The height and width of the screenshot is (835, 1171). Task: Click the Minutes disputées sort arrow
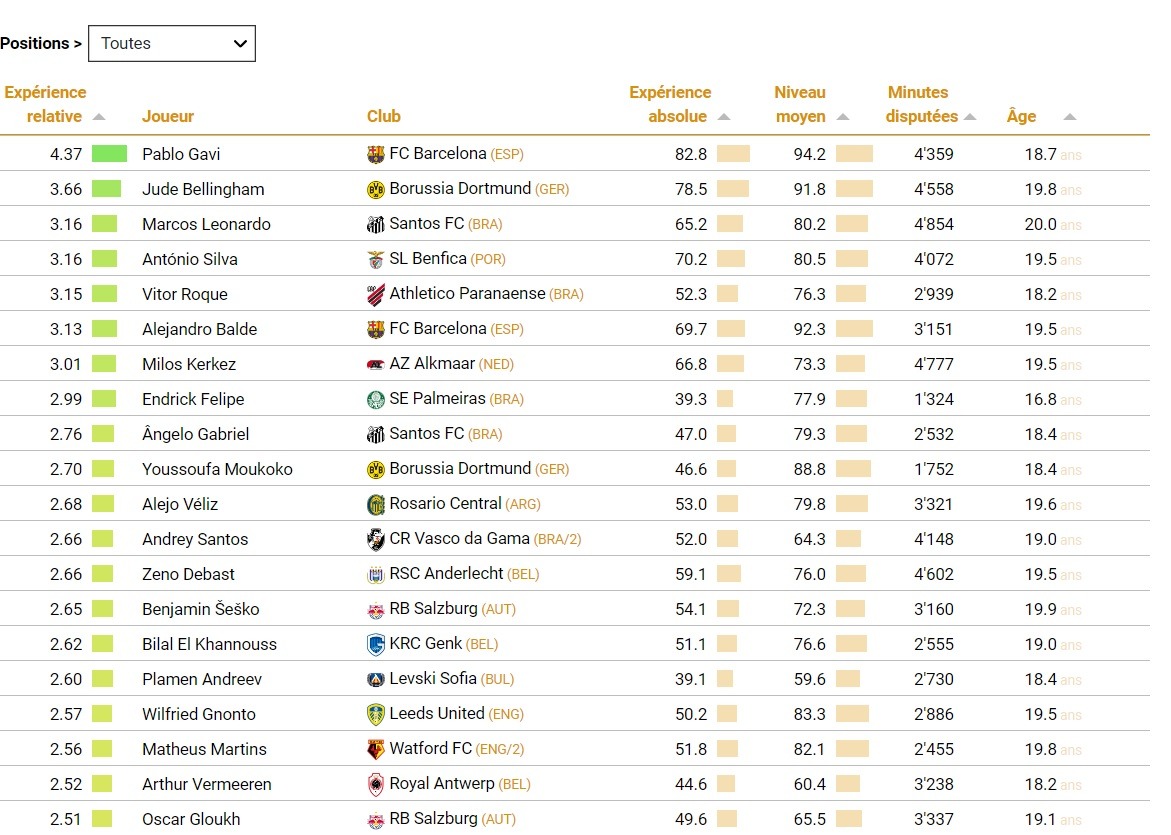[970, 117]
